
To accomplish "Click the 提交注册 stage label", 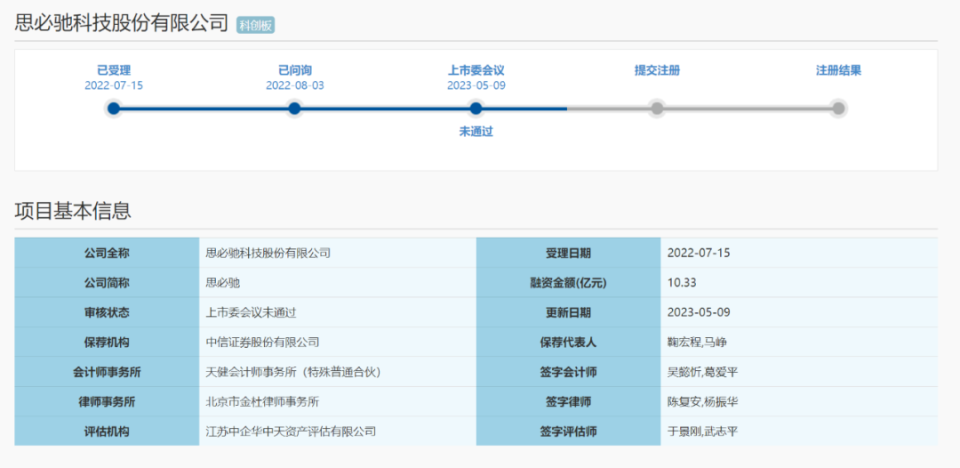I will click(657, 70).
